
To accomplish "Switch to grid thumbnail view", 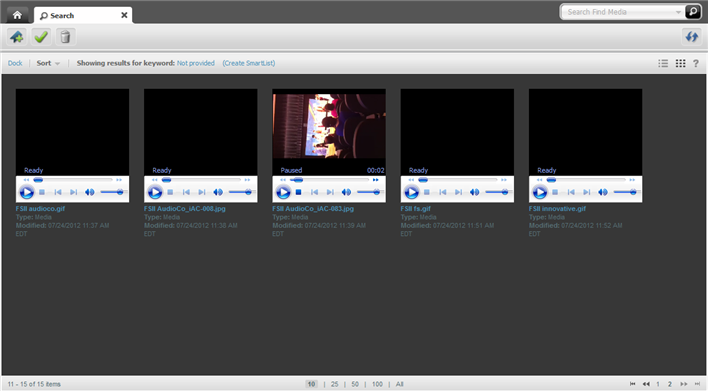I will point(680,63).
